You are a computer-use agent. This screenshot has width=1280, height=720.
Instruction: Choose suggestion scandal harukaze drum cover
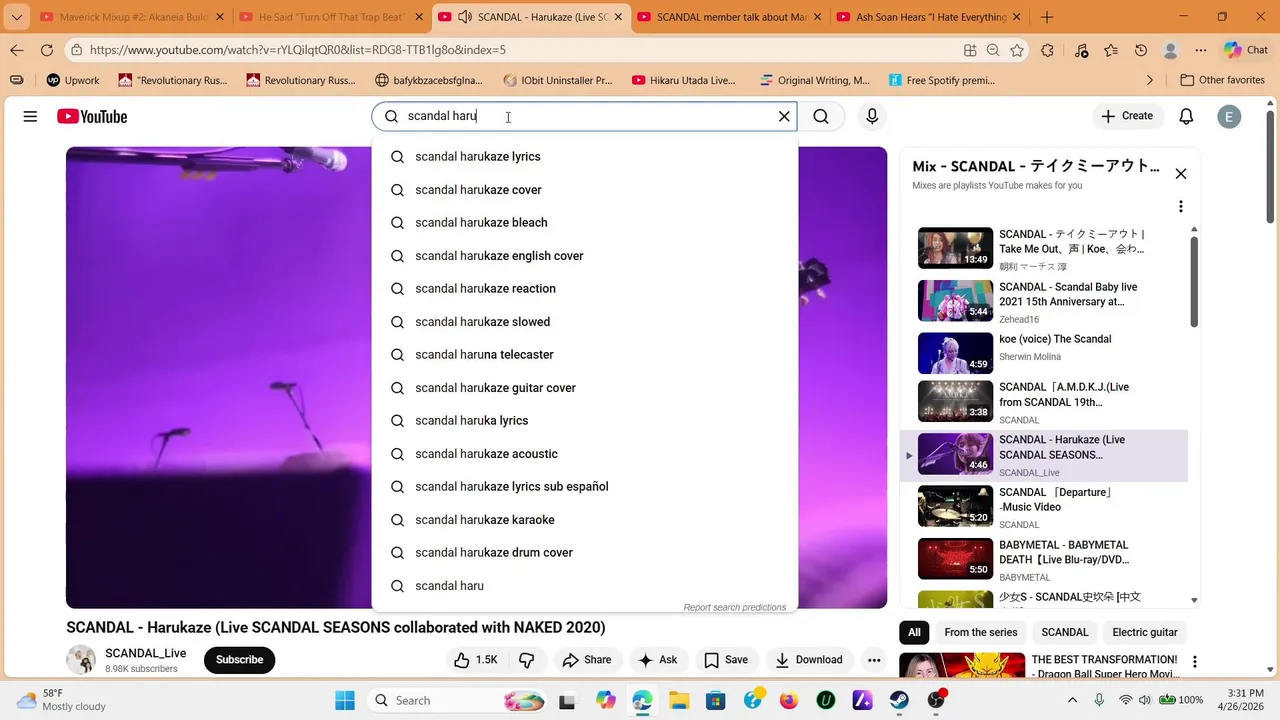click(x=585, y=553)
